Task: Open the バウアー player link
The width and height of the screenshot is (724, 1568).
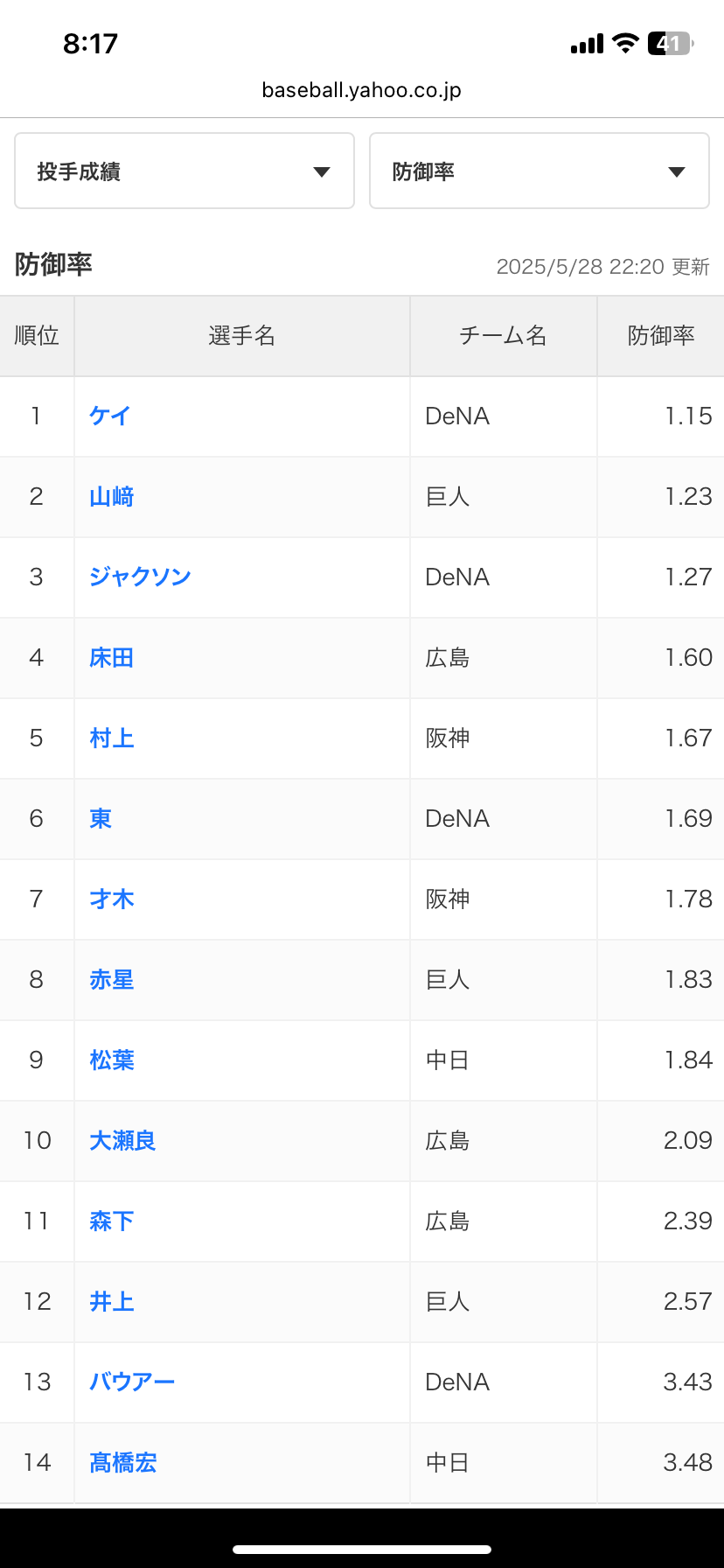Action: (132, 1382)
